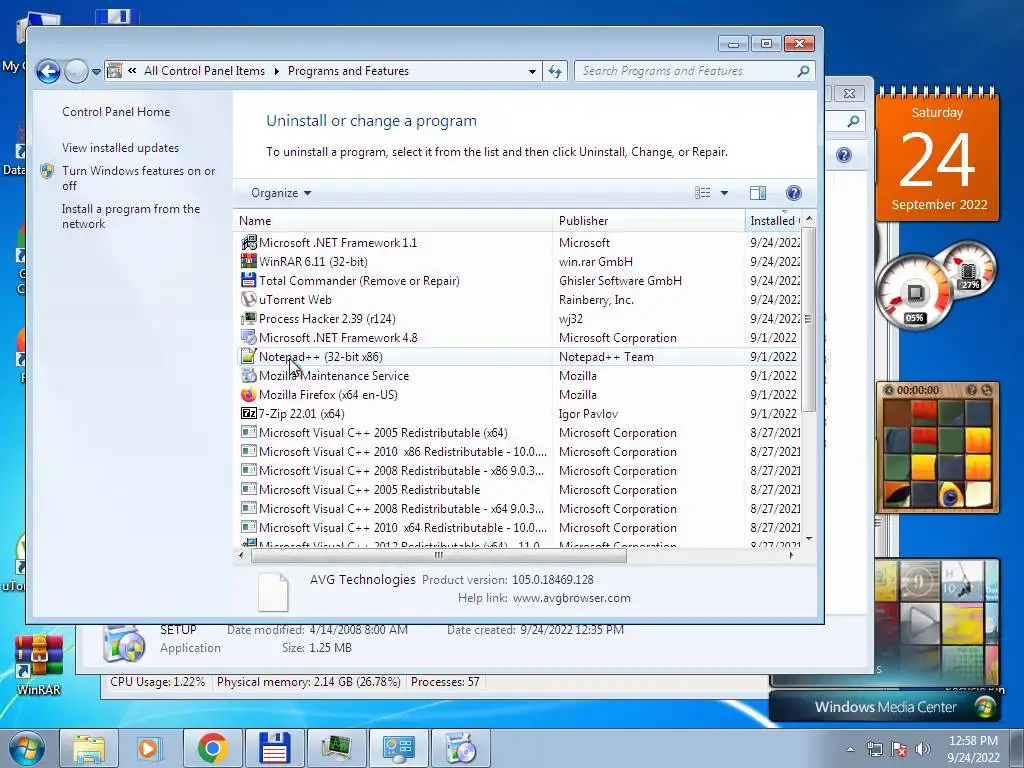Click the Forward navigation arrow button
This screenshot has height=768, width=1024.
[76, 71]
